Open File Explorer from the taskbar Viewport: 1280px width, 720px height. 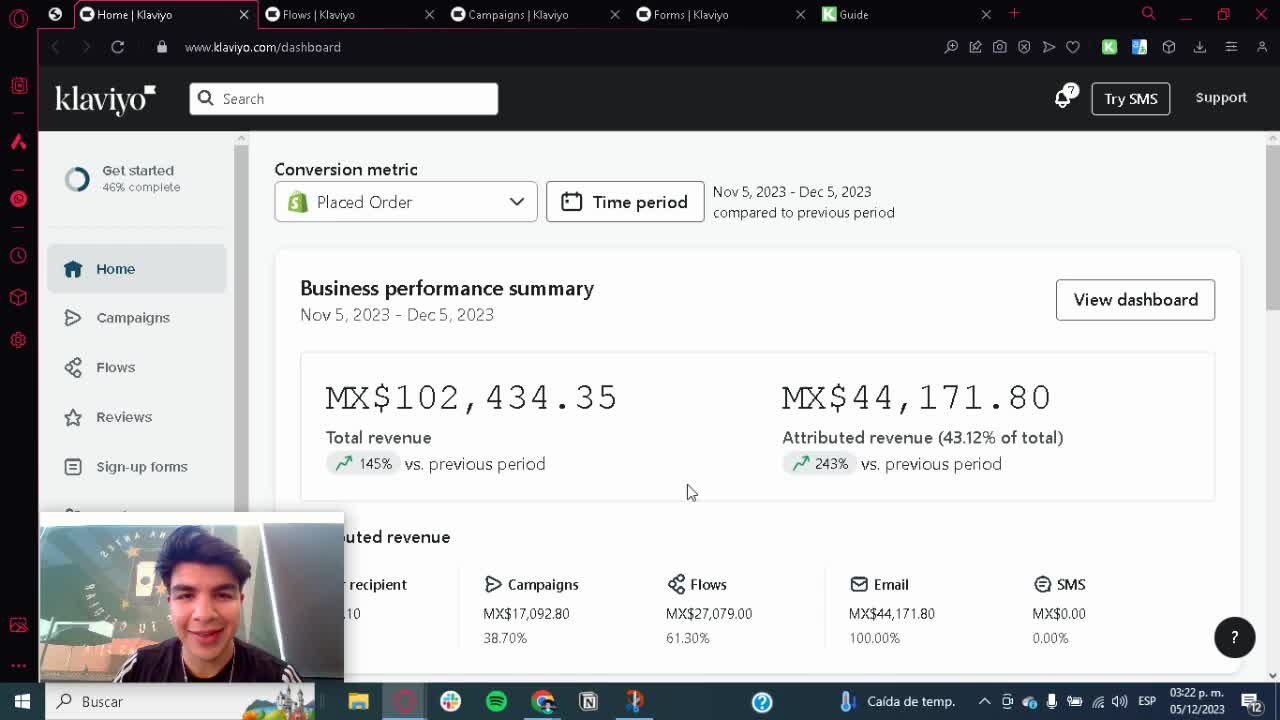point(358,701)
